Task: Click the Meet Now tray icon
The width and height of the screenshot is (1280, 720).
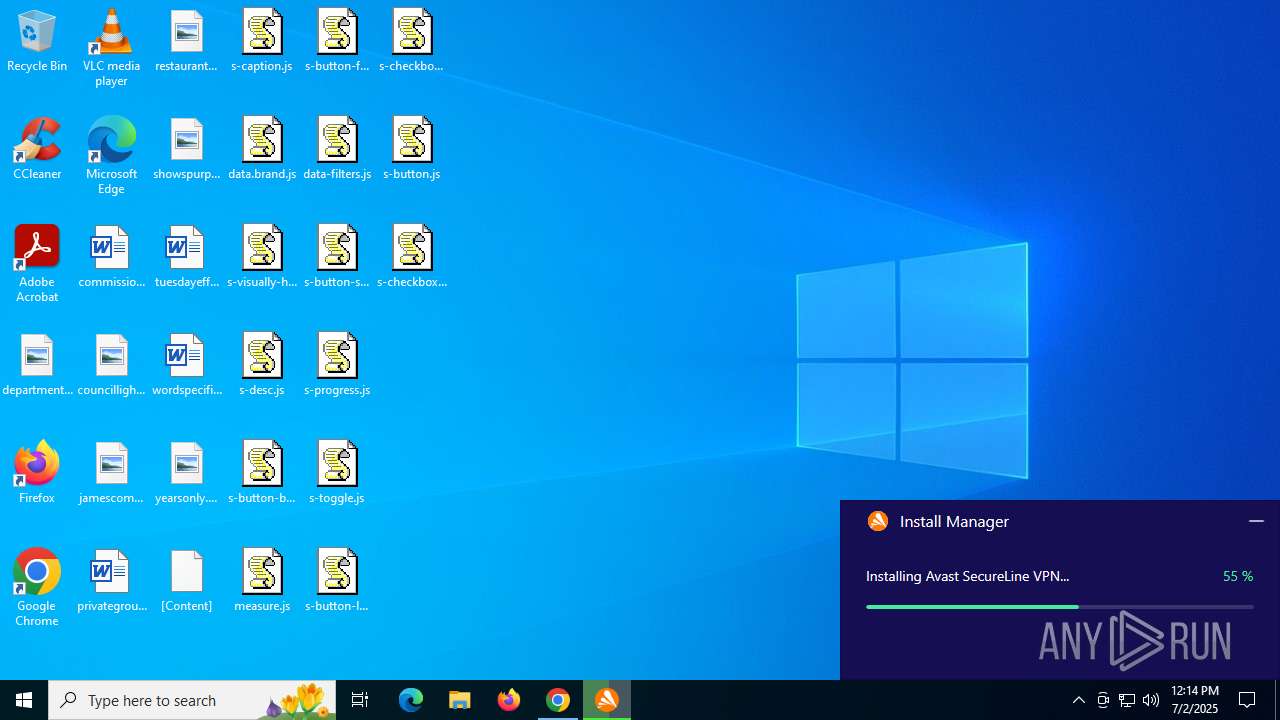Action: [x=1103, y=700]
